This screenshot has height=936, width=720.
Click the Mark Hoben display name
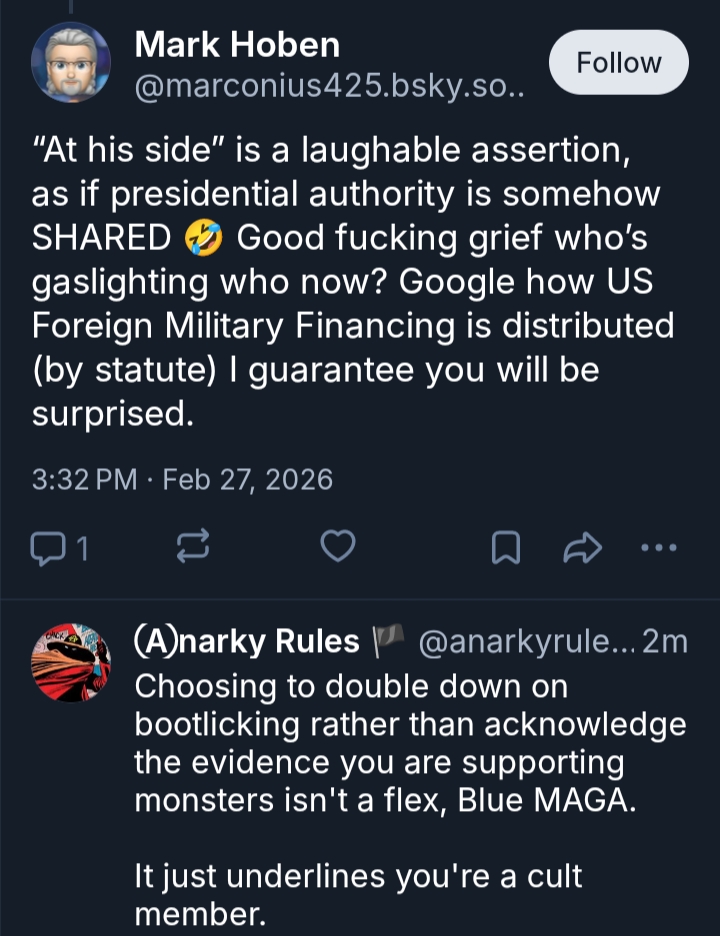point(237,44)
